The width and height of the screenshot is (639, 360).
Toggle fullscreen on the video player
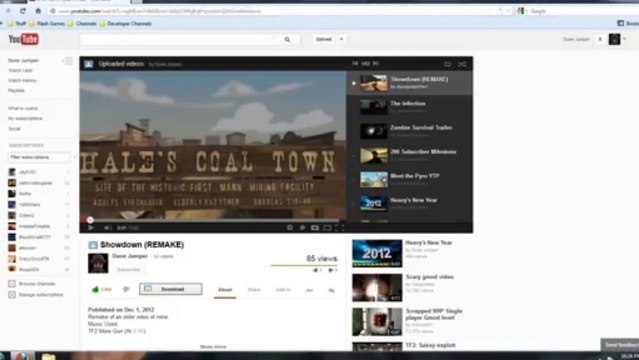coord(340,227)
